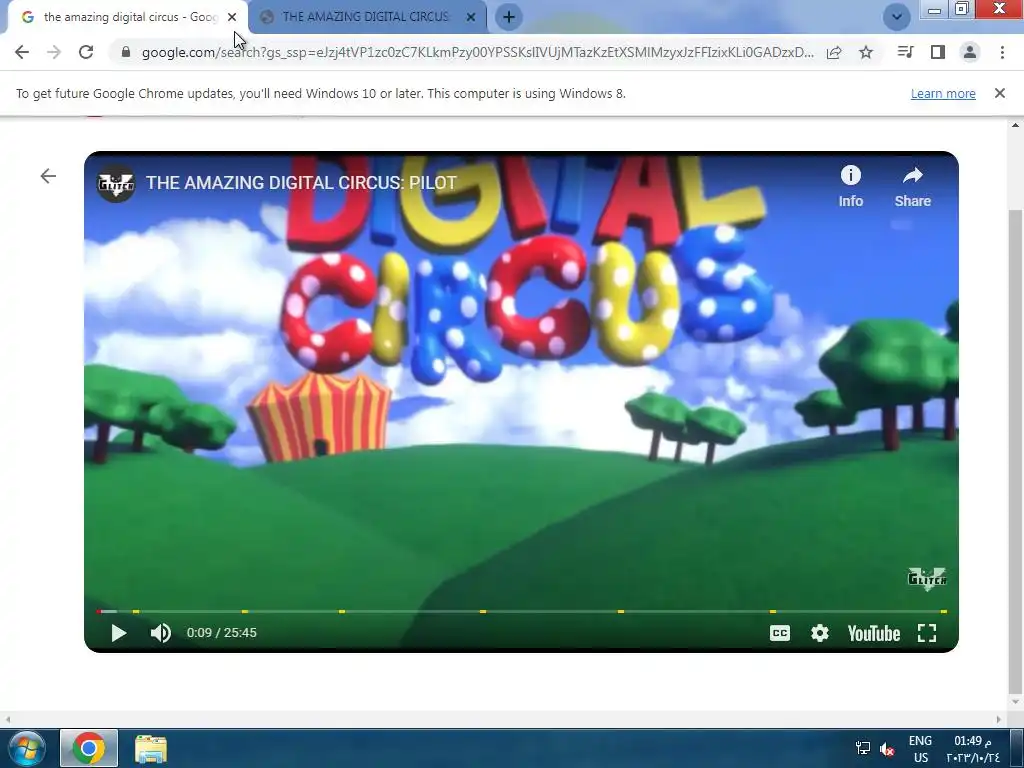The width and height of the screenshot is (1024, 768).
Task: Open a new browser tab
Action: (509, 17)
